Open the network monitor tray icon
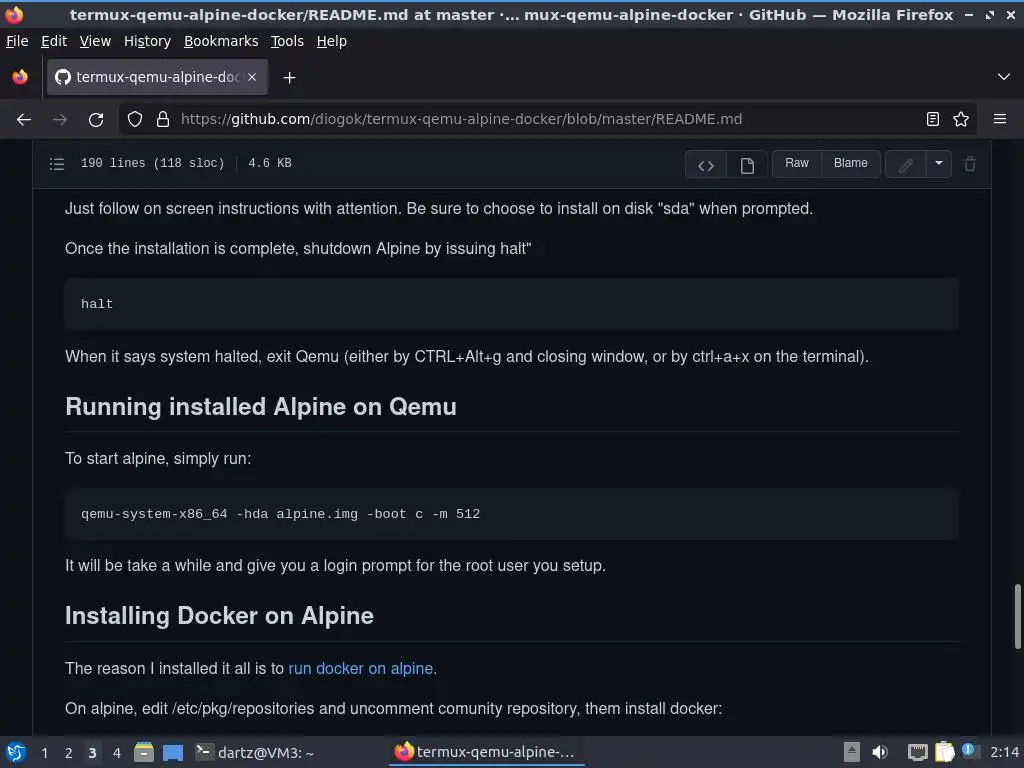1024x768 pixels. [x=918, y=752]
